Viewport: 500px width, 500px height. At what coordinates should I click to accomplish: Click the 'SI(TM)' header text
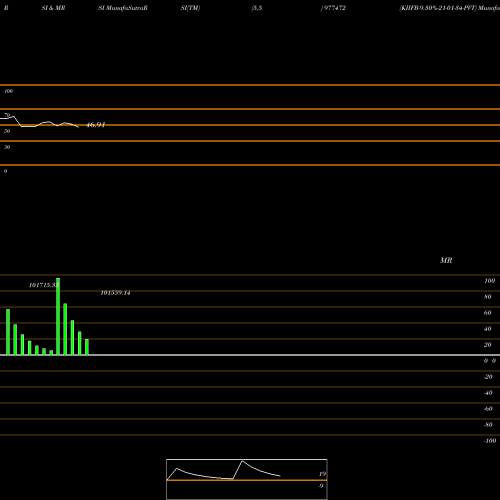click(x=190, y=8)
